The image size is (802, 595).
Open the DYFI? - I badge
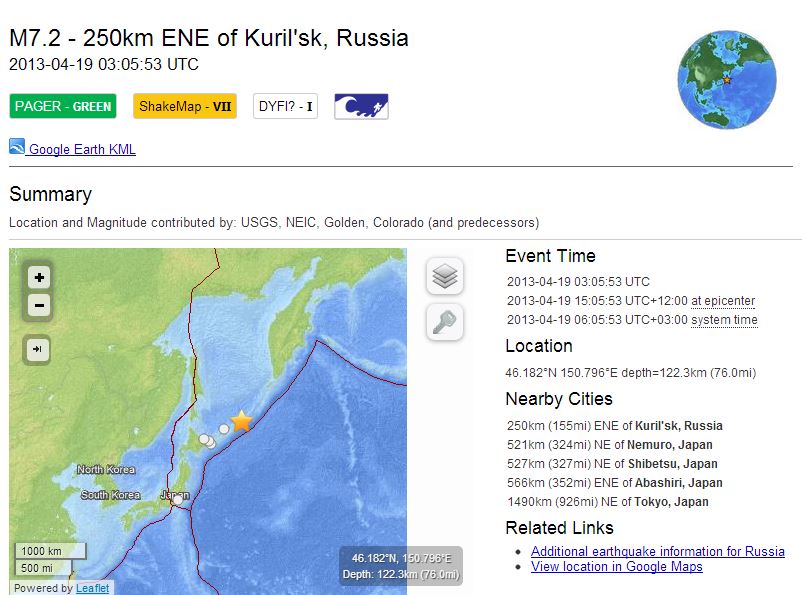pyautogui.click(x=285, y=106)
